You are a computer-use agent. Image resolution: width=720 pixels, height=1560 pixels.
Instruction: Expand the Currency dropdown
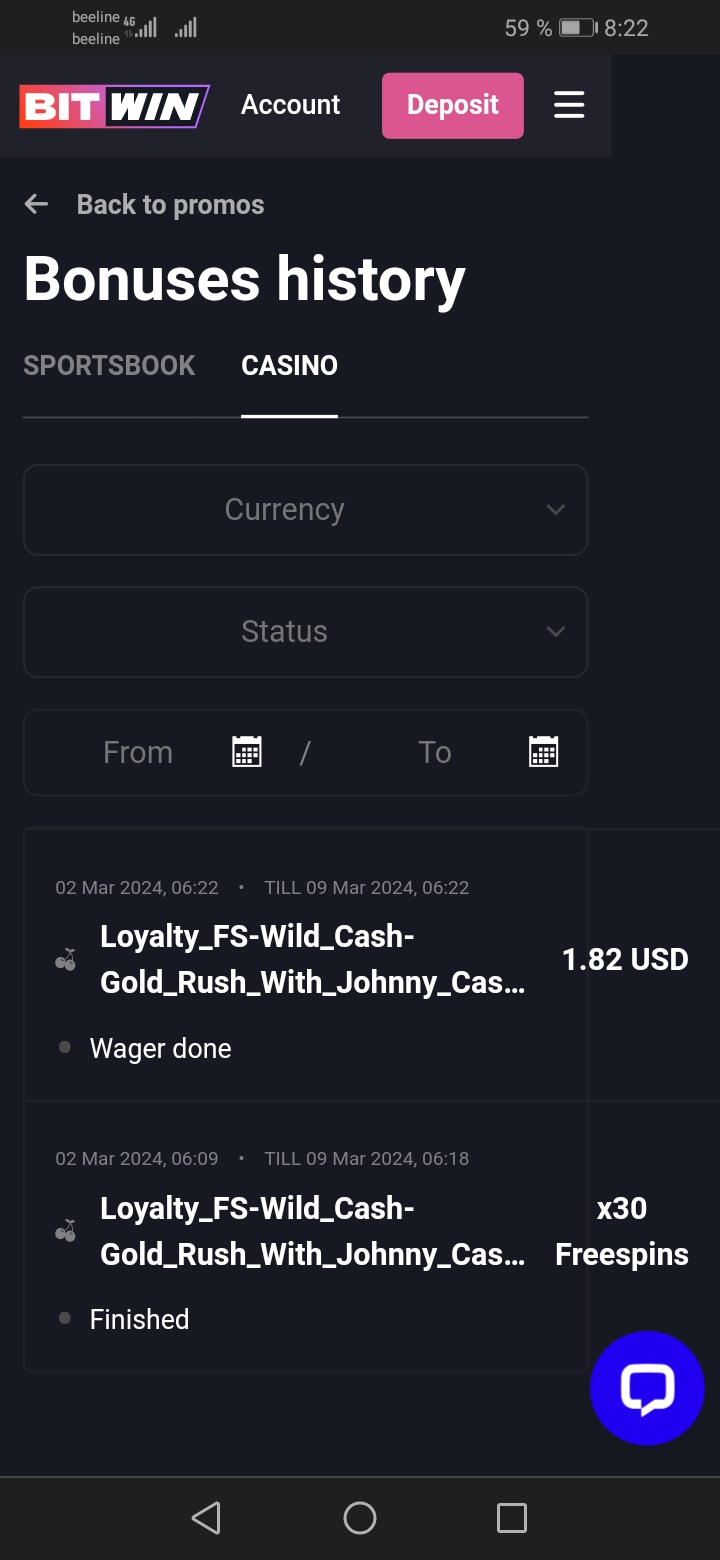click(284, 510)
